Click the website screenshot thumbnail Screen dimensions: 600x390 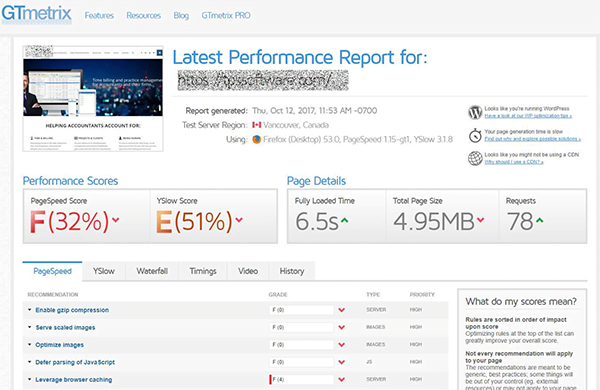93,98
